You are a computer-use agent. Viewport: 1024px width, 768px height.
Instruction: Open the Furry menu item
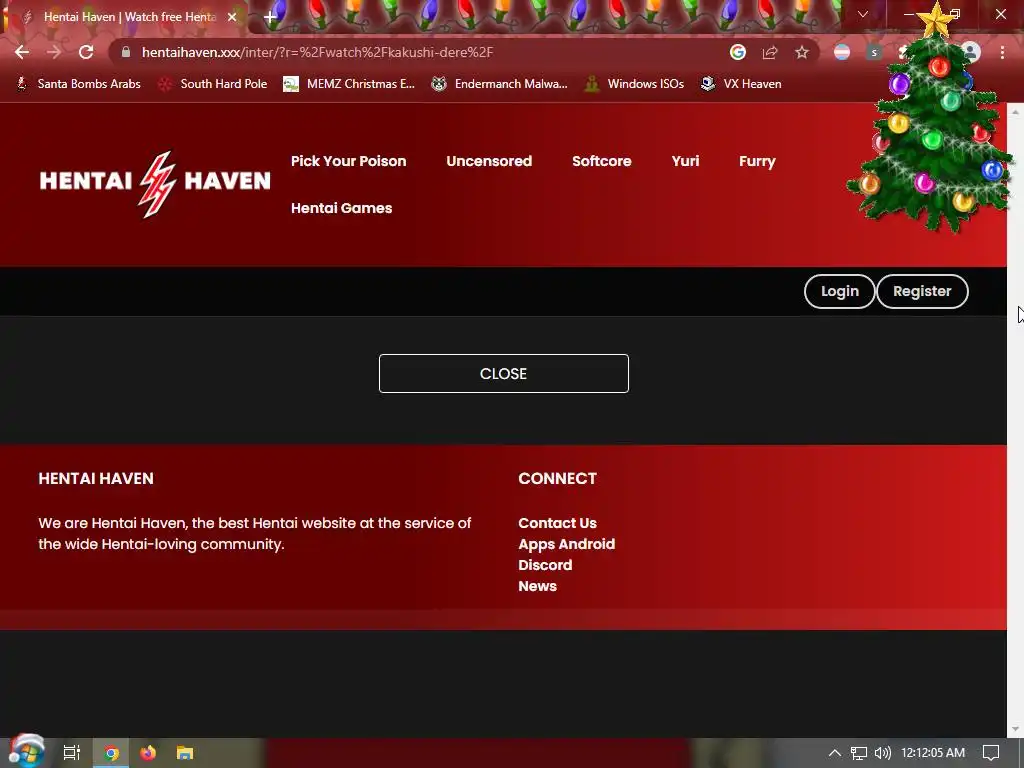click(x=757, y=161)
